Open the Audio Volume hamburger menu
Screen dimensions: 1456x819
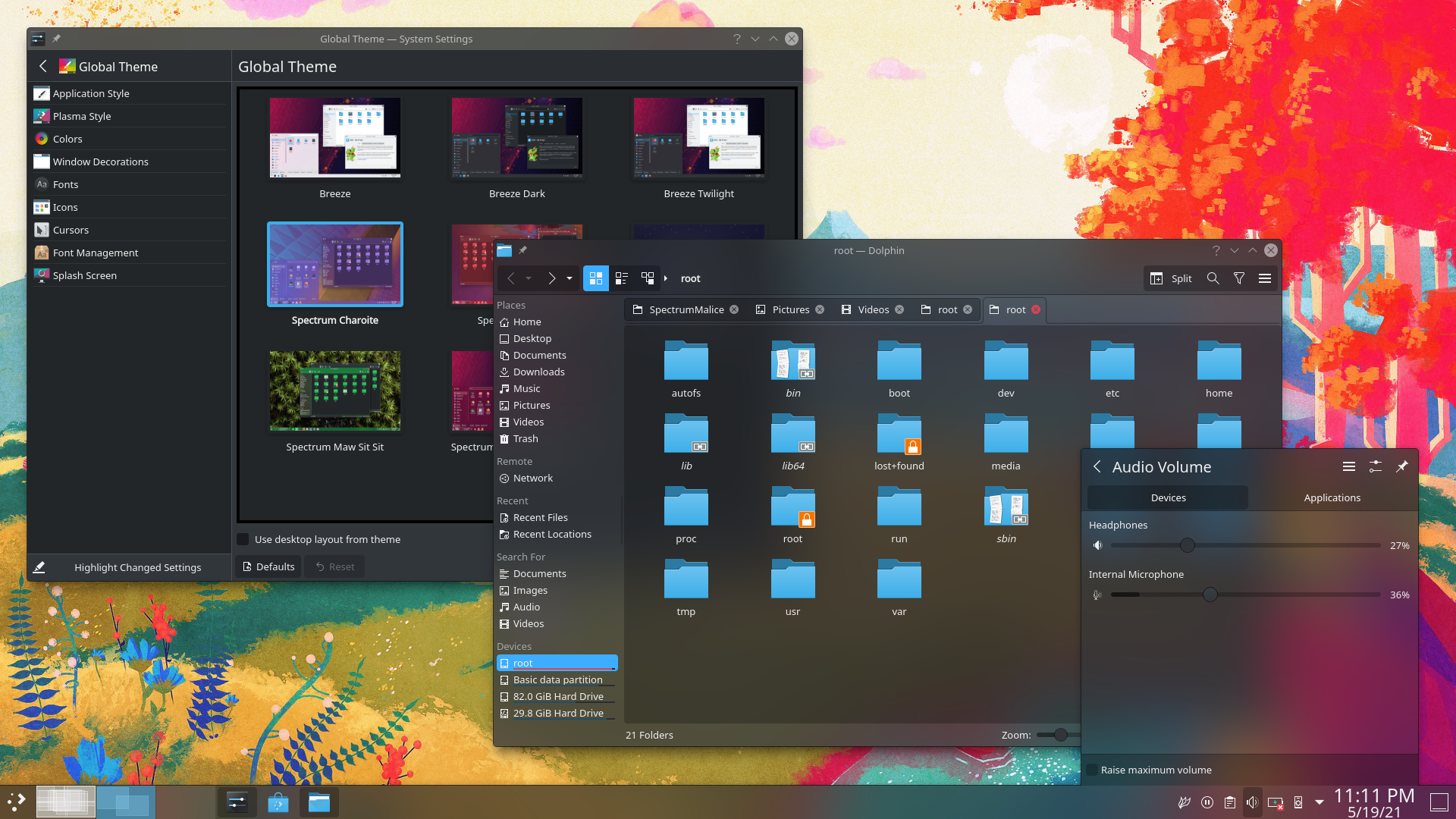click(x=1349, y=467)
